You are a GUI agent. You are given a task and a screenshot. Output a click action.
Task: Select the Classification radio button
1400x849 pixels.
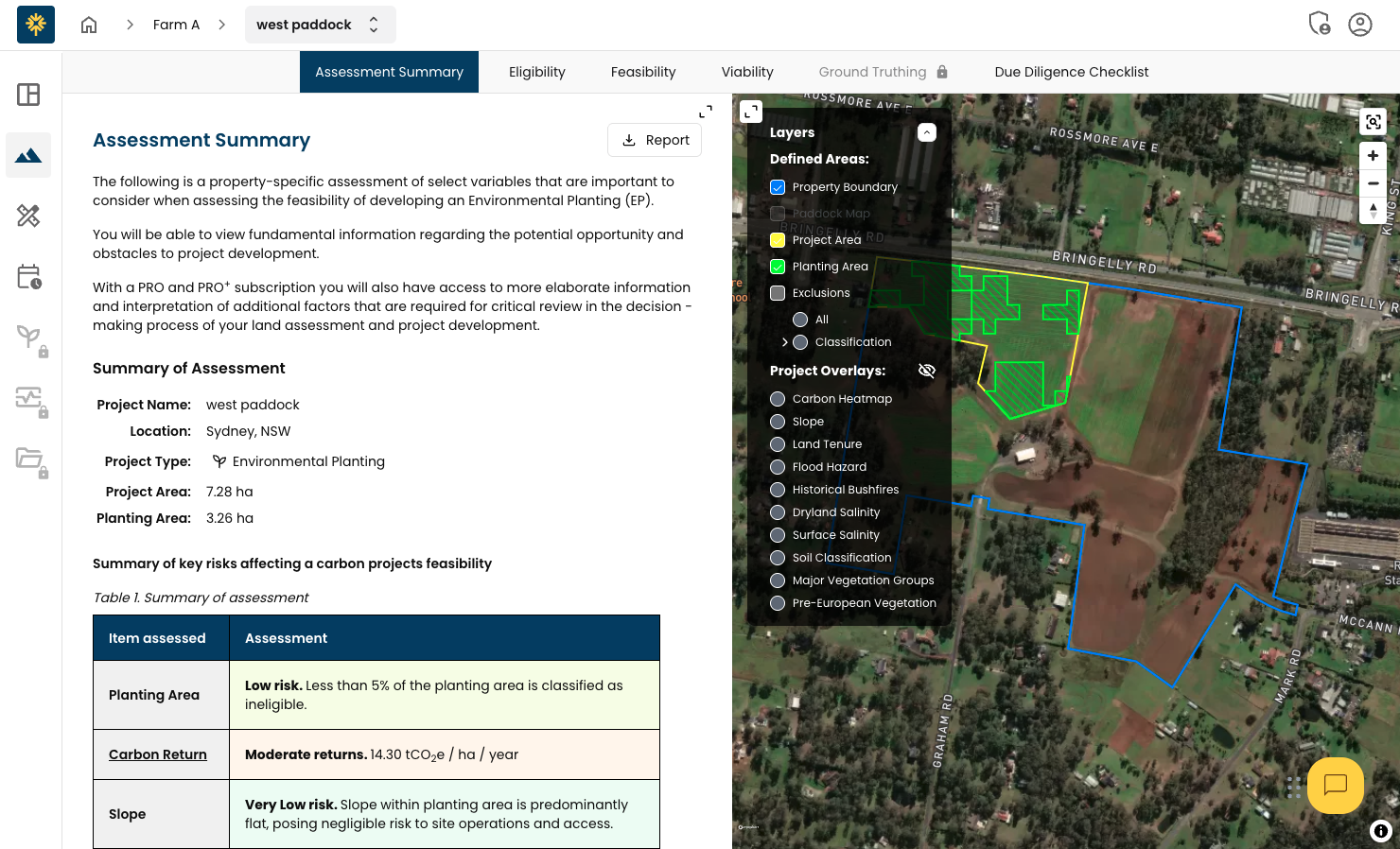800,342
